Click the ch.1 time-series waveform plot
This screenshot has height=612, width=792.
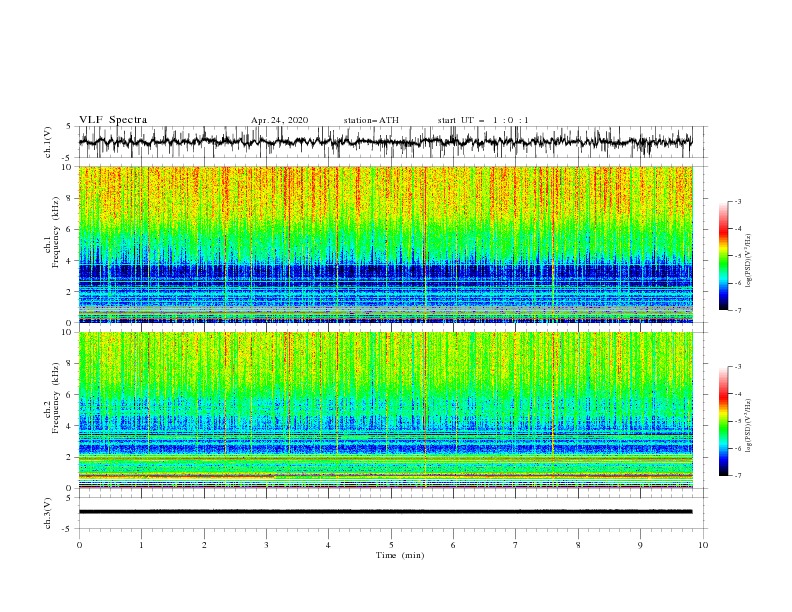point(385,142)
